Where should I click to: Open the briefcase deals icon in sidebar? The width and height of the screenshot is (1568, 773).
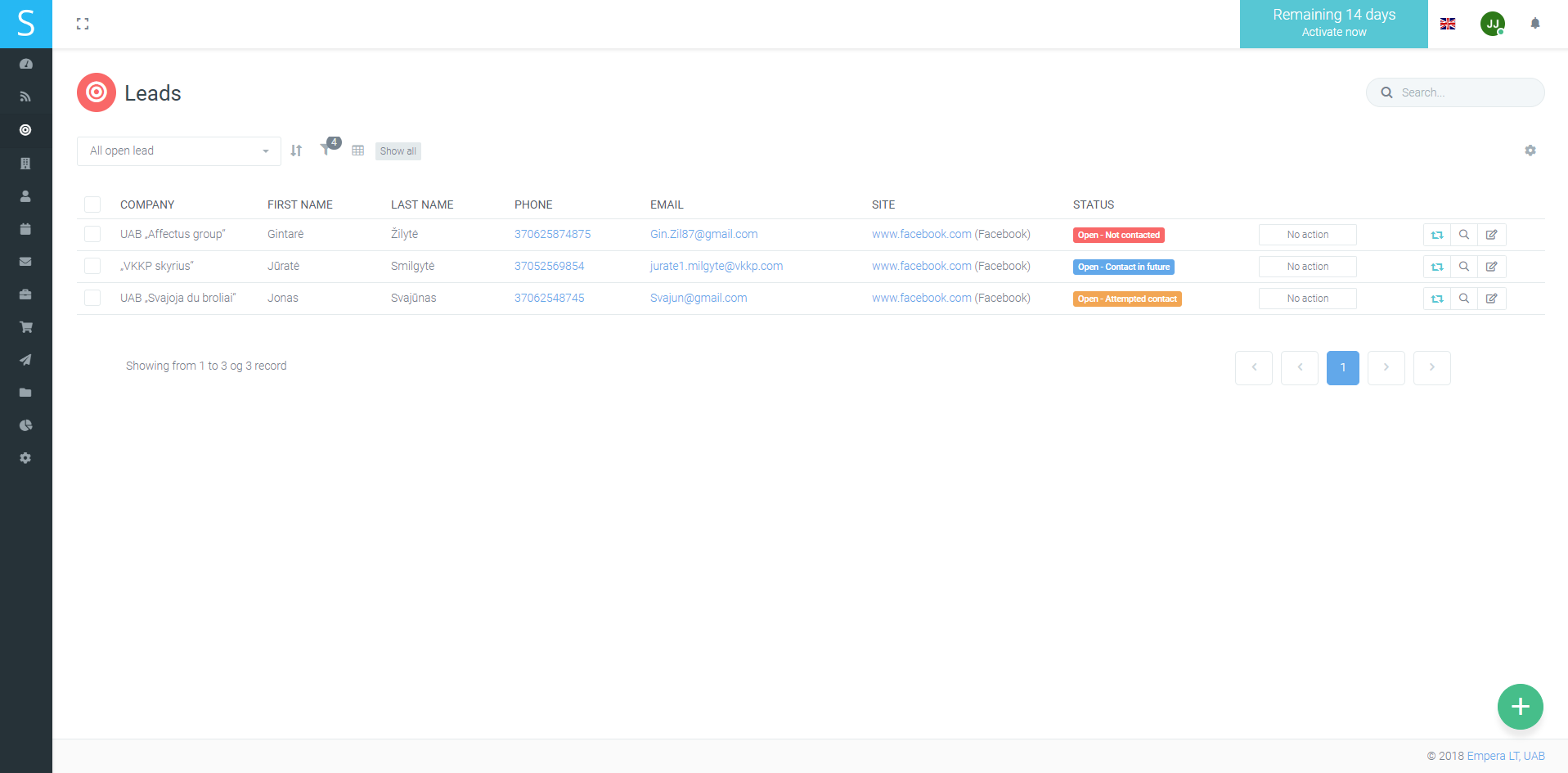click(x=25, y=294)
